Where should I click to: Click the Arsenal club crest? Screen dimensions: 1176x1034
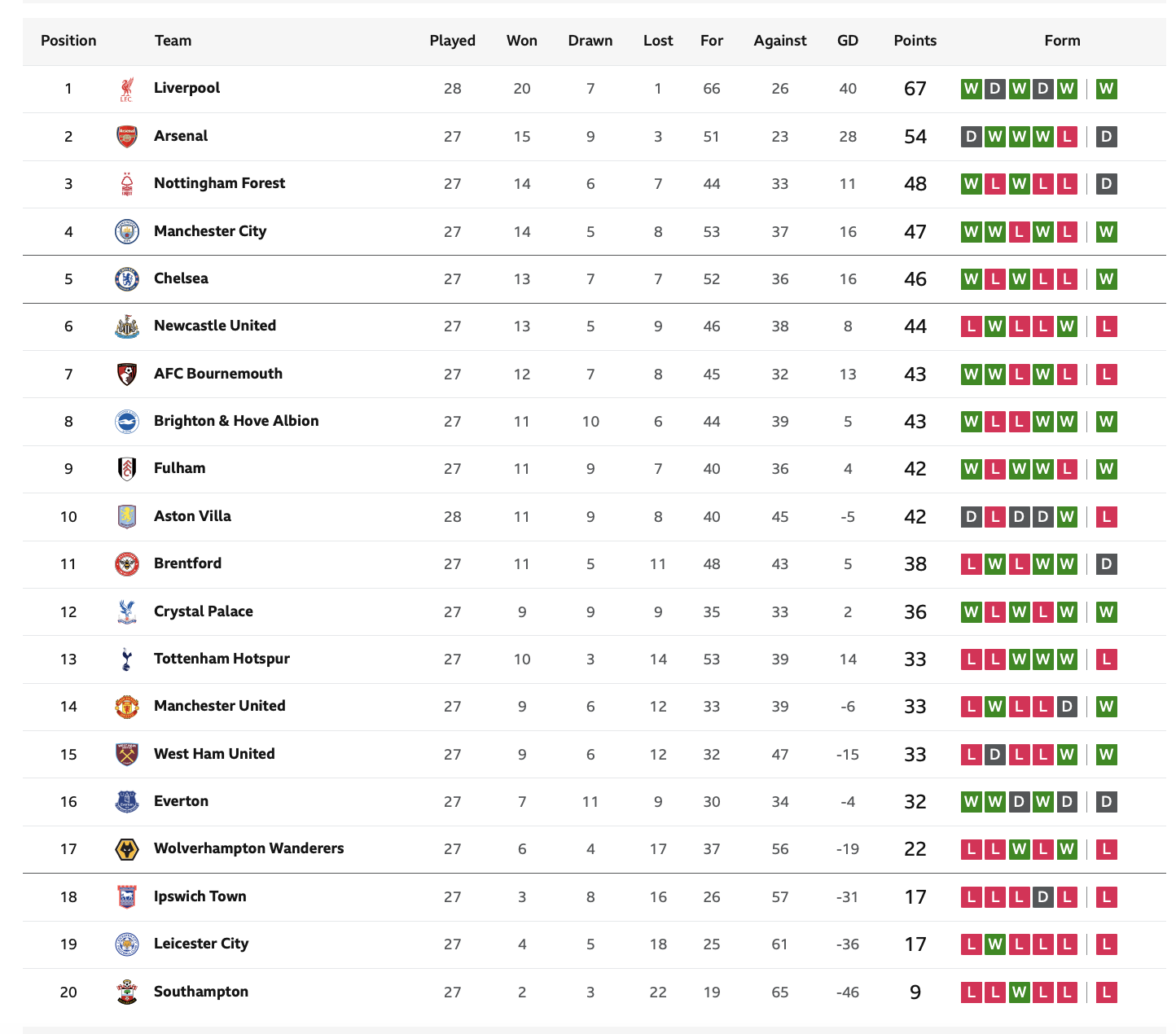pos(126,136)
